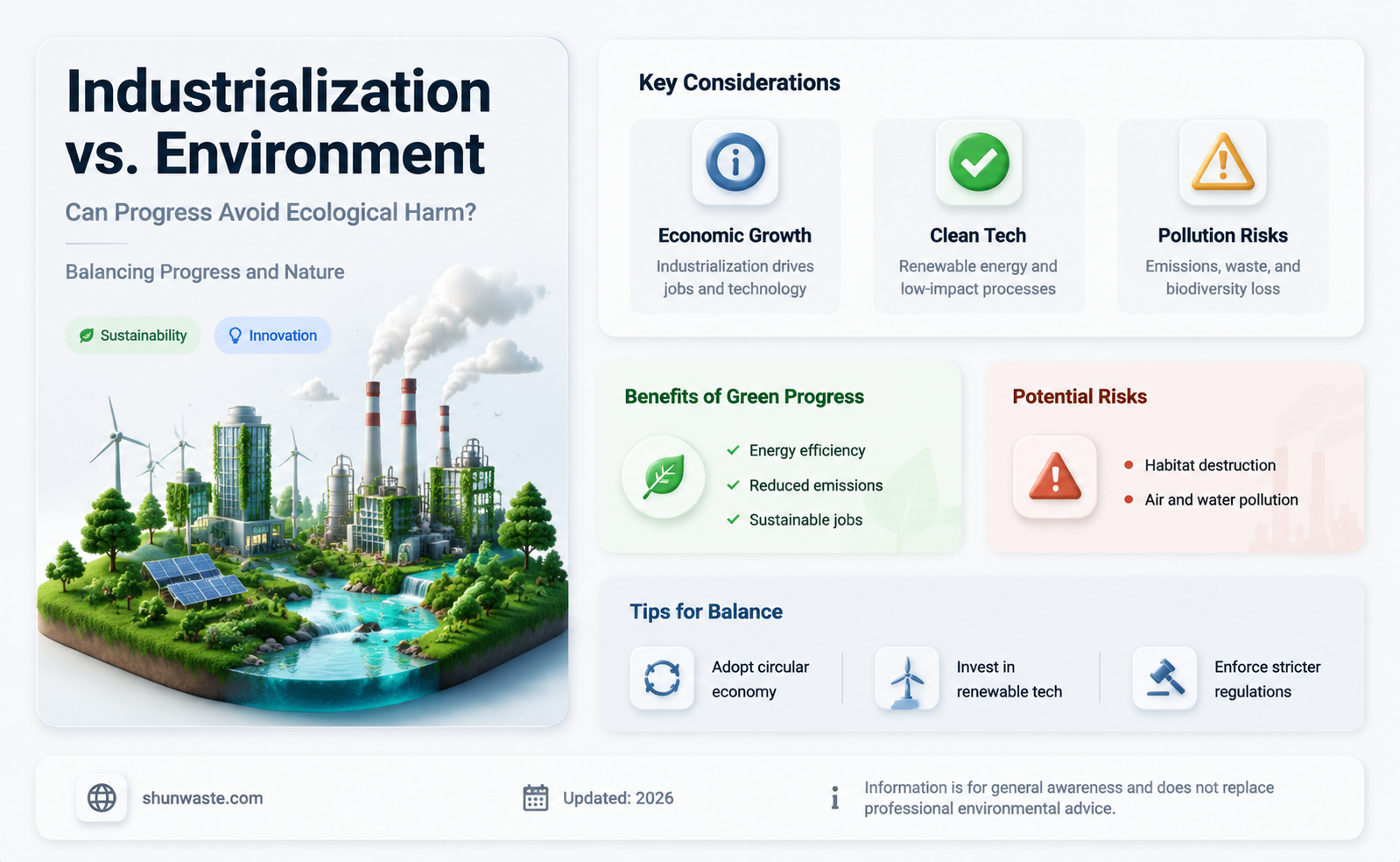
Task: Open the shunwaste.com link
Action: click(x=202, y=798)
